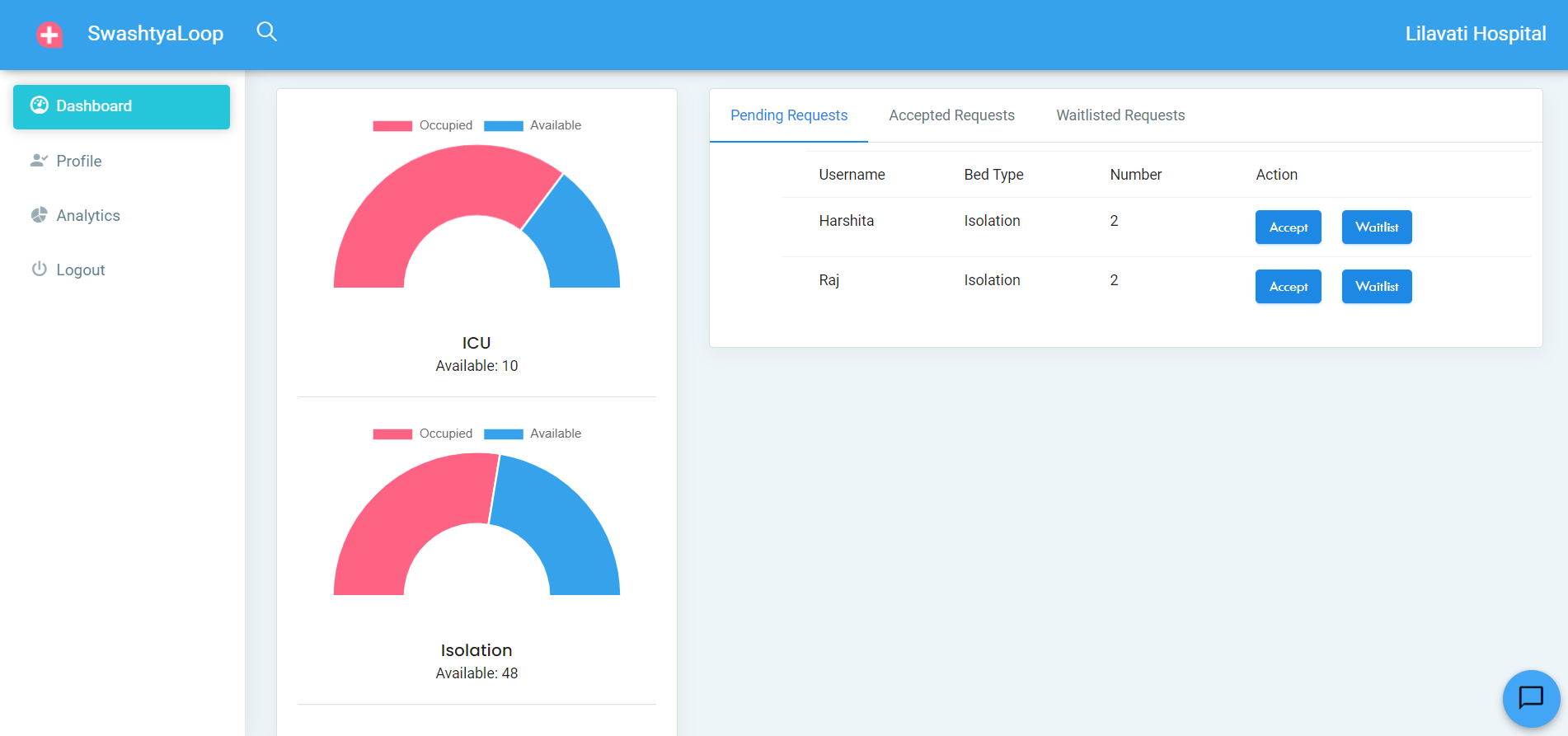Image resolution: width=1568 pixels, height=736 pixels.
Task: Click the Username column header
Action: 852,175
